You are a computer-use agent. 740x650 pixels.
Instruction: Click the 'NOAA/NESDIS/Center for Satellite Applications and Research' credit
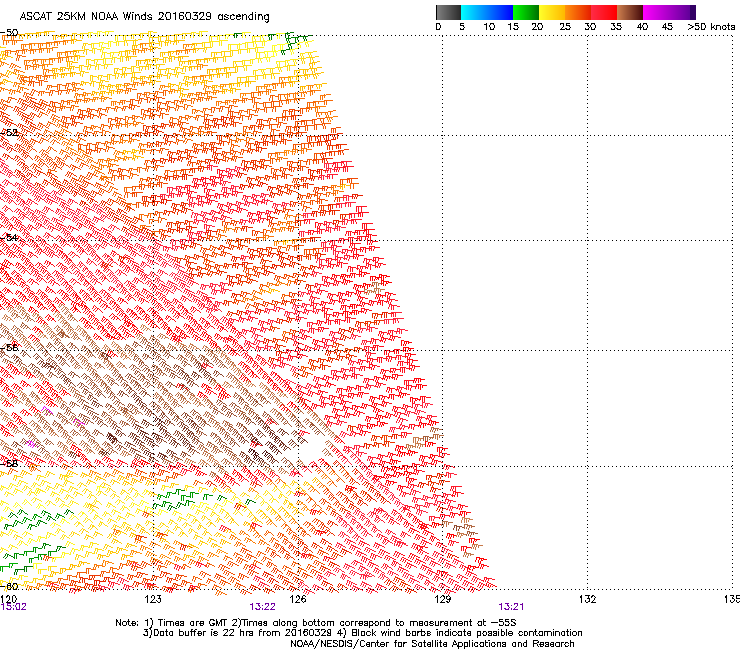click(432, 644)
